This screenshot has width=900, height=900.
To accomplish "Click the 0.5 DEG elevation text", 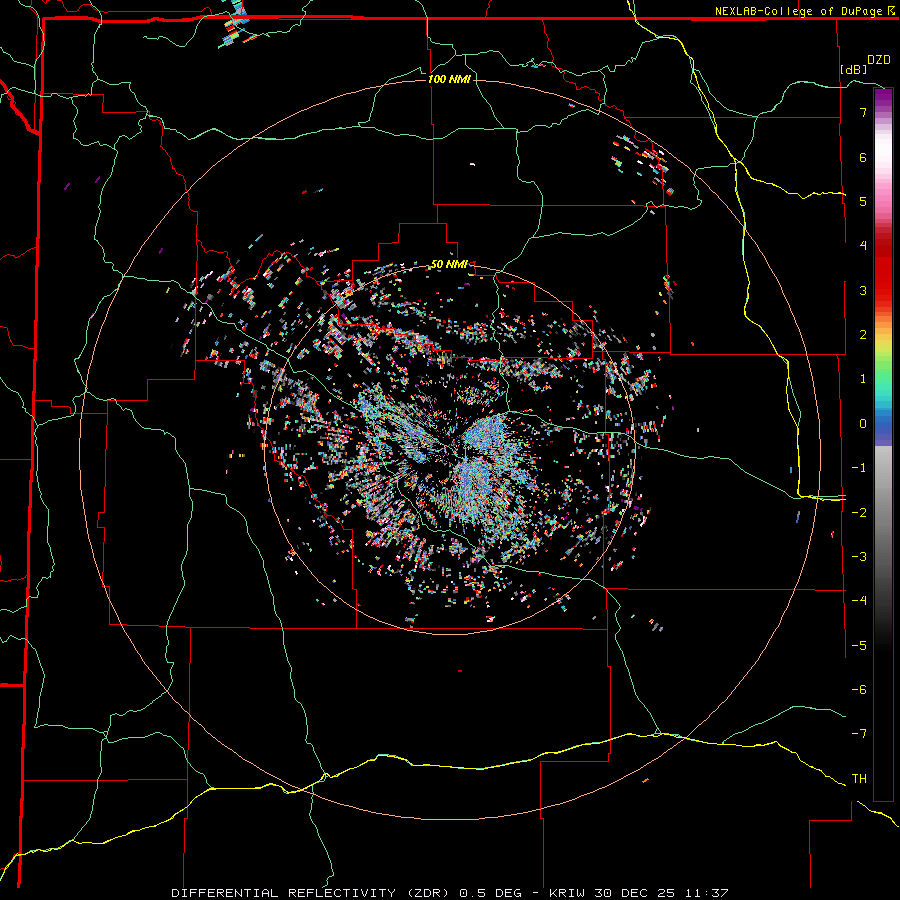I will (491, 893).
